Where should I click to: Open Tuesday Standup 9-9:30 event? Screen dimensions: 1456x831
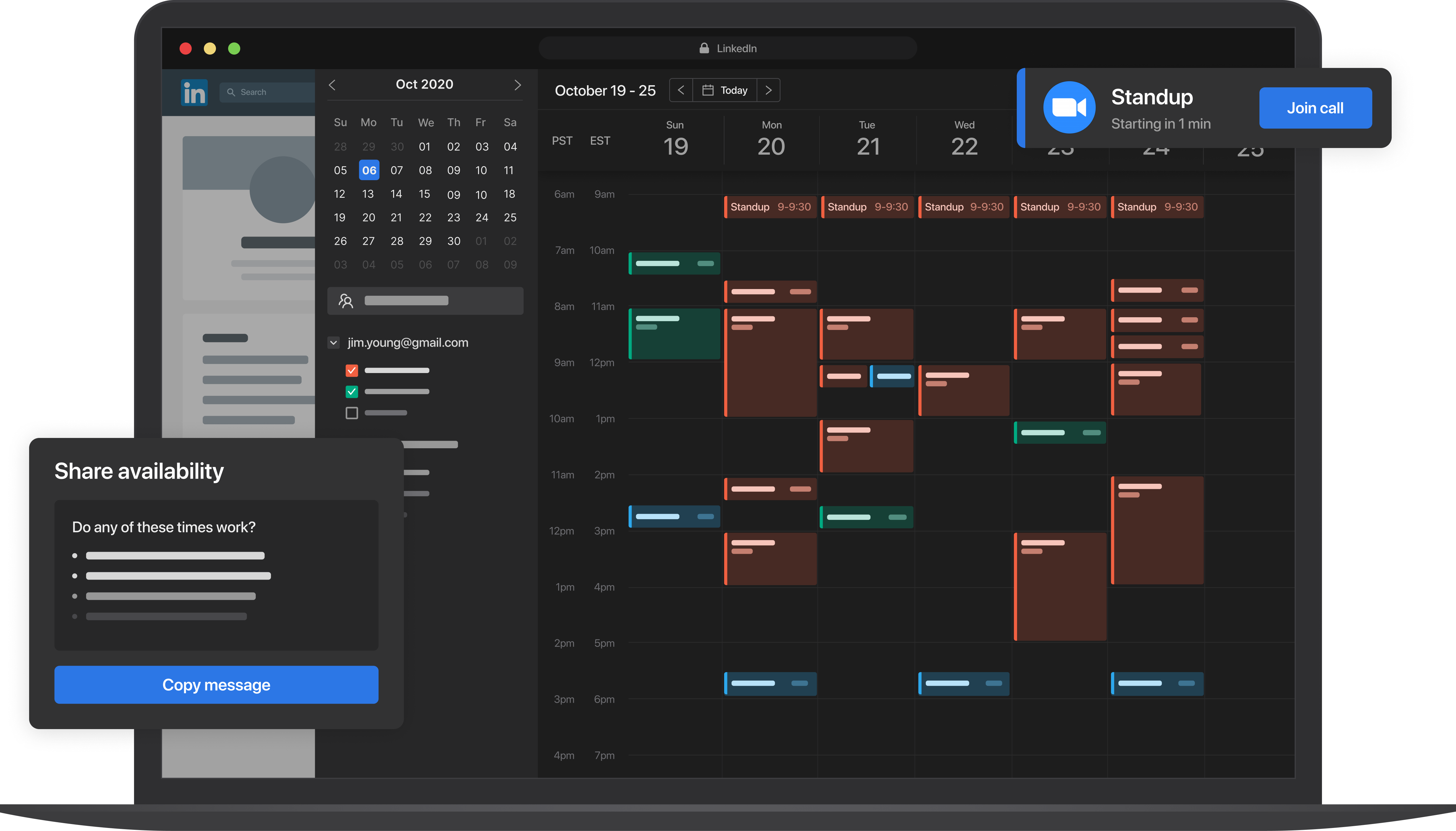[x=867, y=207]
